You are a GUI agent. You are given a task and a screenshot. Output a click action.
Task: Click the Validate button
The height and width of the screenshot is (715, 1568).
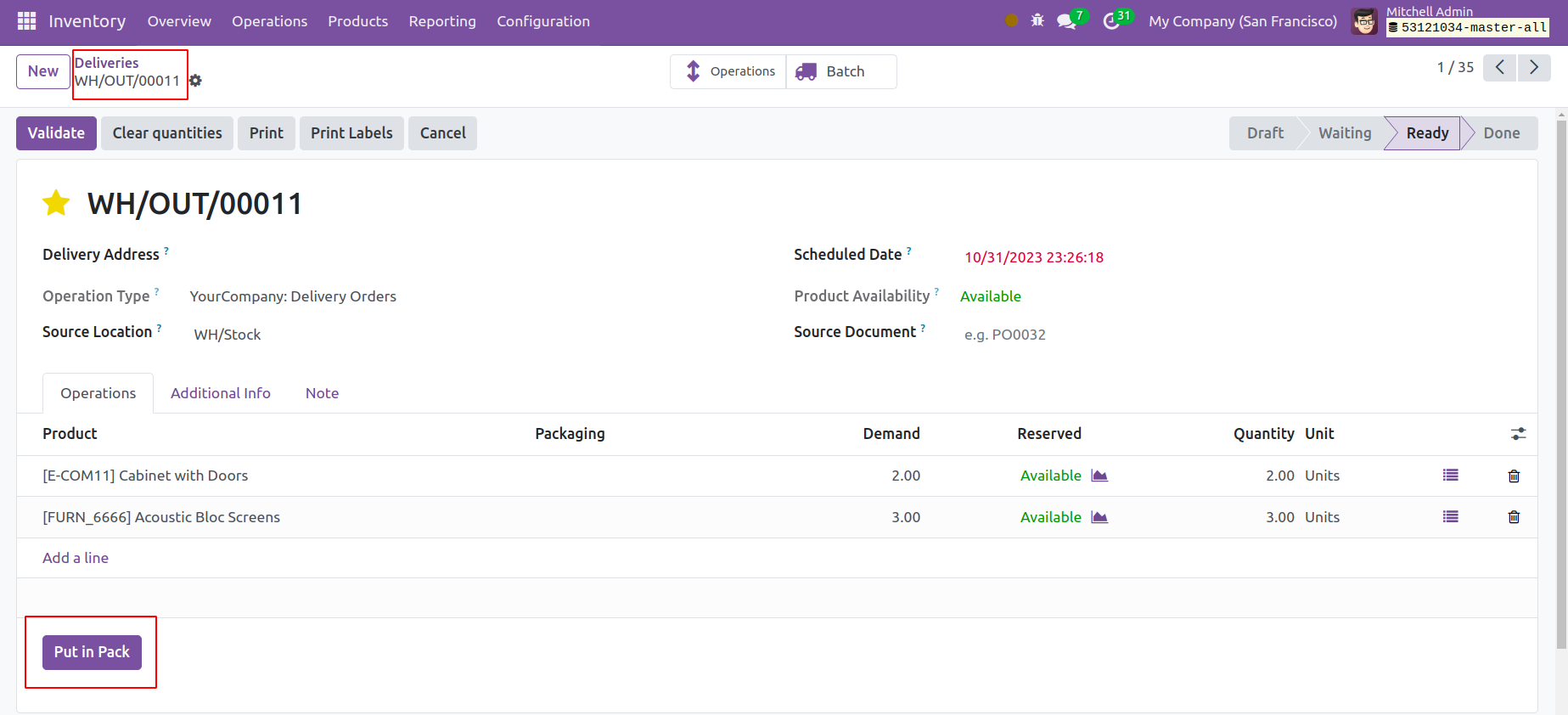pos(56,133)
